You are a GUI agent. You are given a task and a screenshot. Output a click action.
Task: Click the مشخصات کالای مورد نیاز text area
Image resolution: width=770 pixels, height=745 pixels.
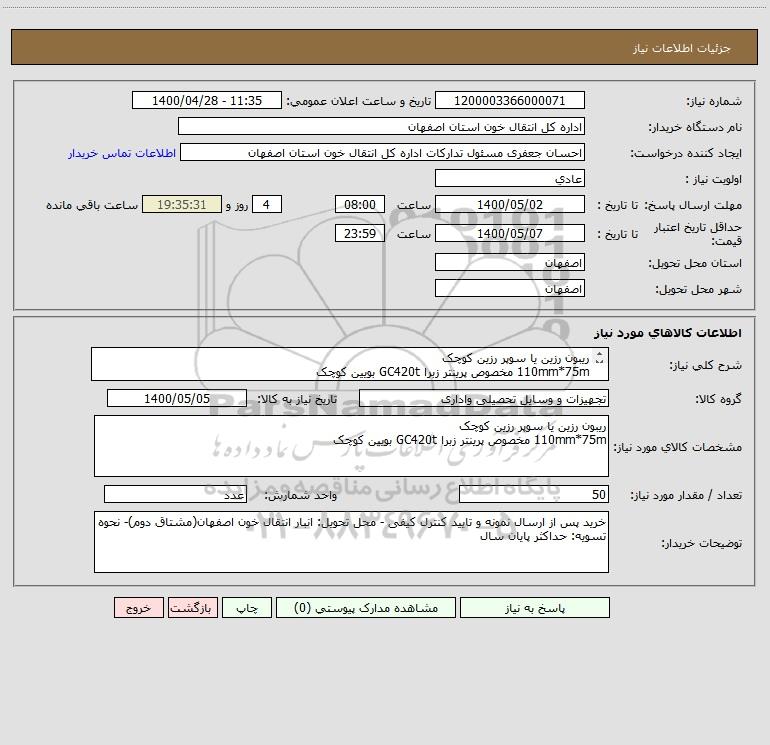351,446
